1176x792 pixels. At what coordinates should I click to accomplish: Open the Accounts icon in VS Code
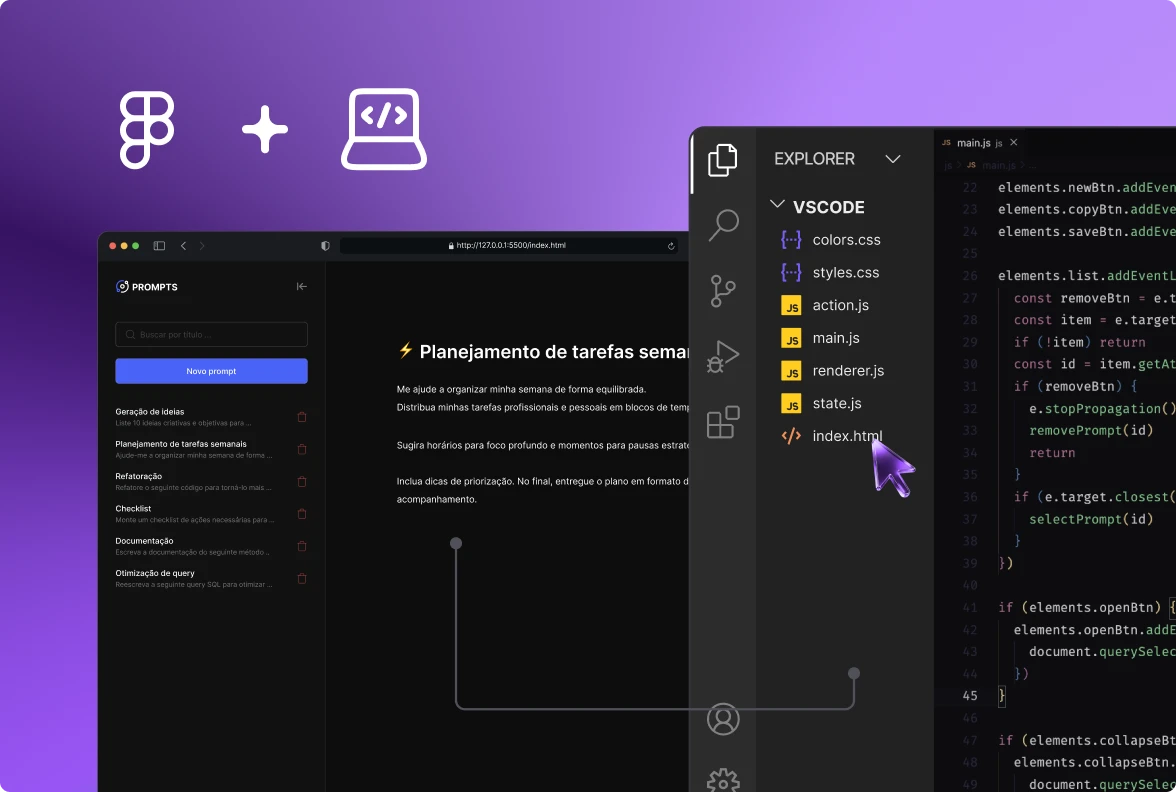(x=723, y=718)
